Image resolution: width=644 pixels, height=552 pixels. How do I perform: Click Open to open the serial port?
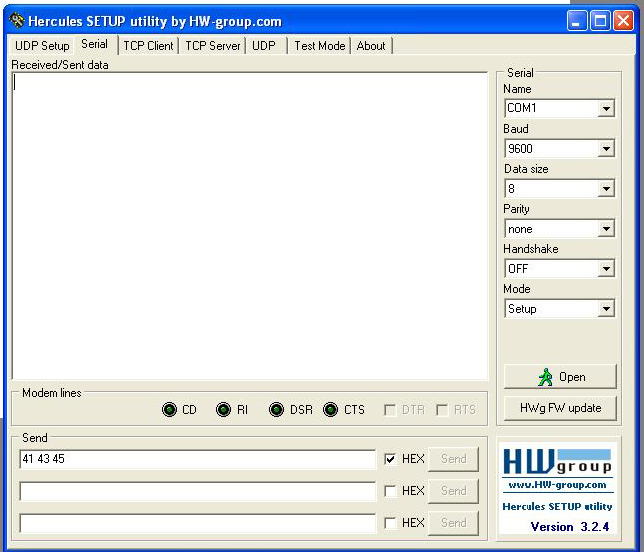coord(560,377)
